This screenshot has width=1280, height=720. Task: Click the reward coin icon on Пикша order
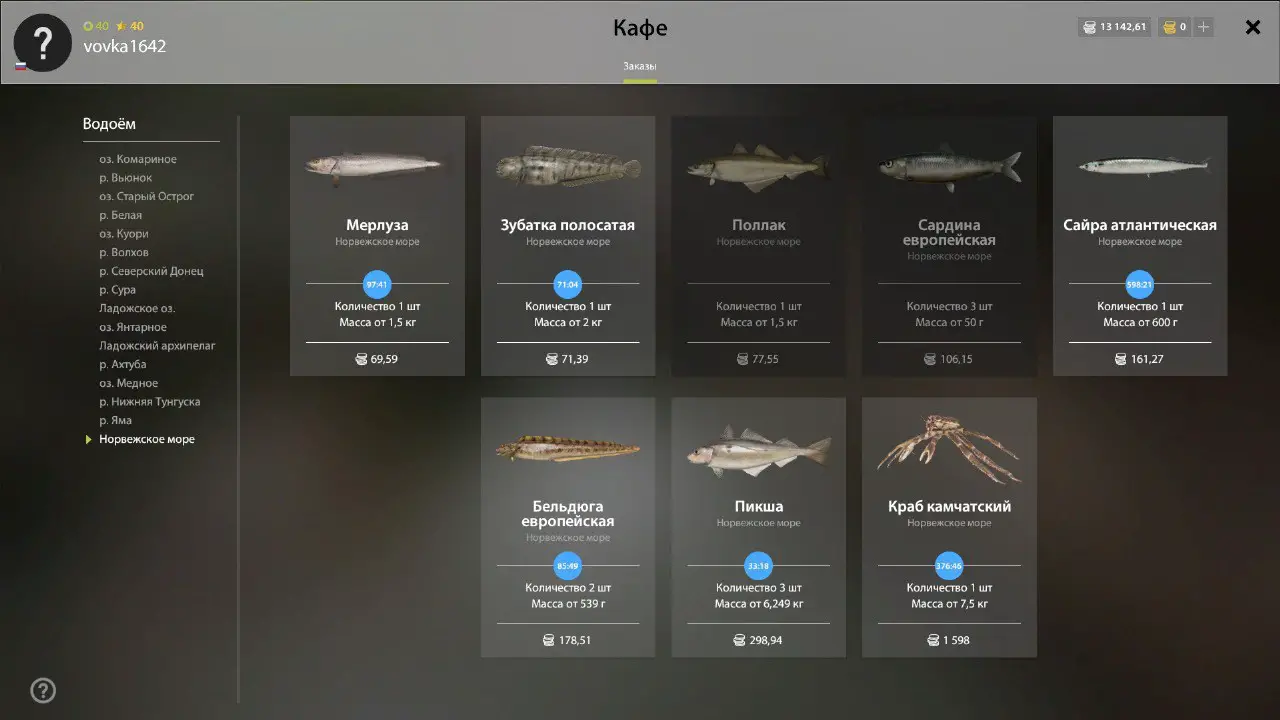(739, 640)
